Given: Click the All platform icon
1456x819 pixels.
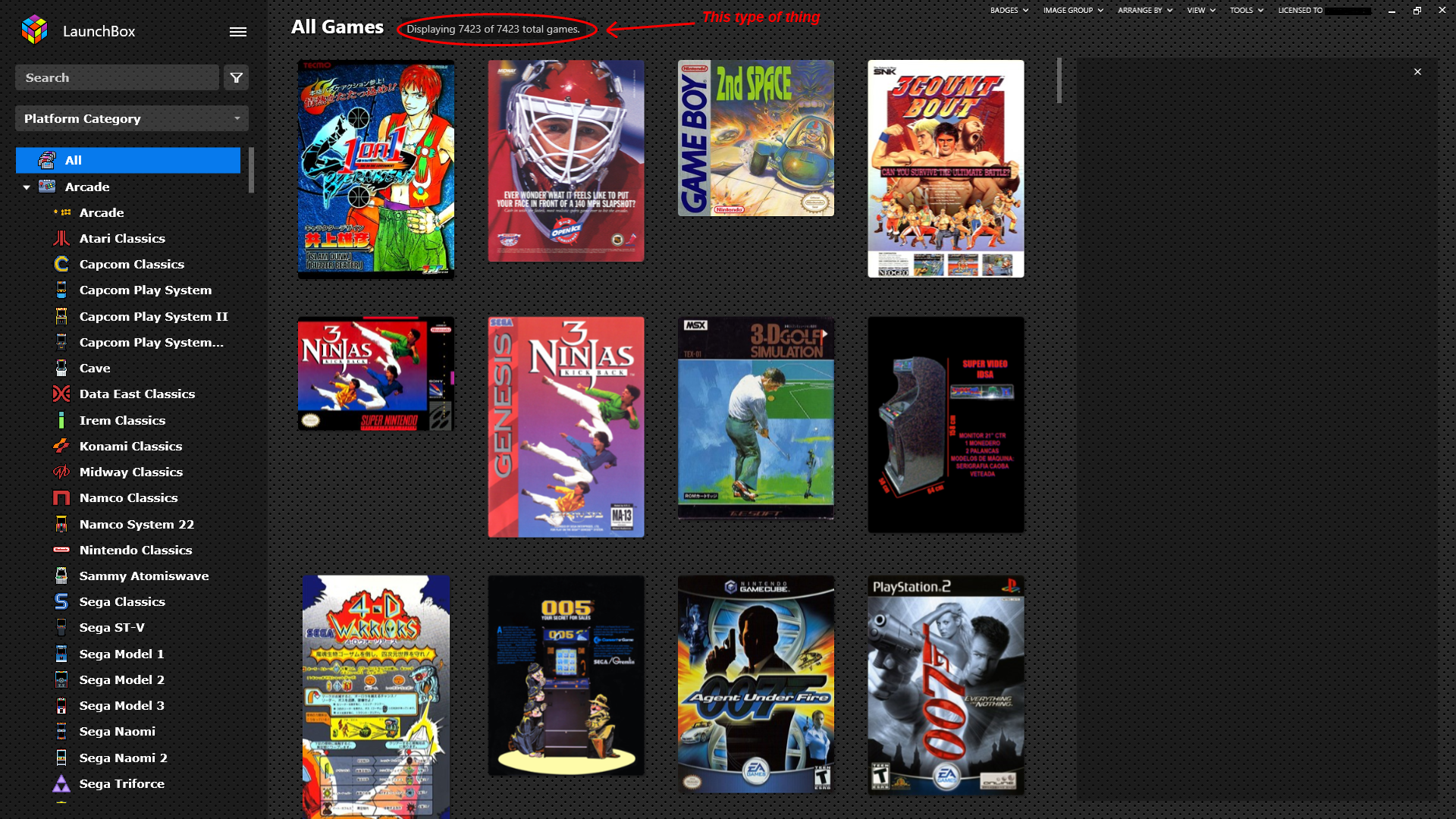Looking at the screenshot, I should tap(47, 160).
